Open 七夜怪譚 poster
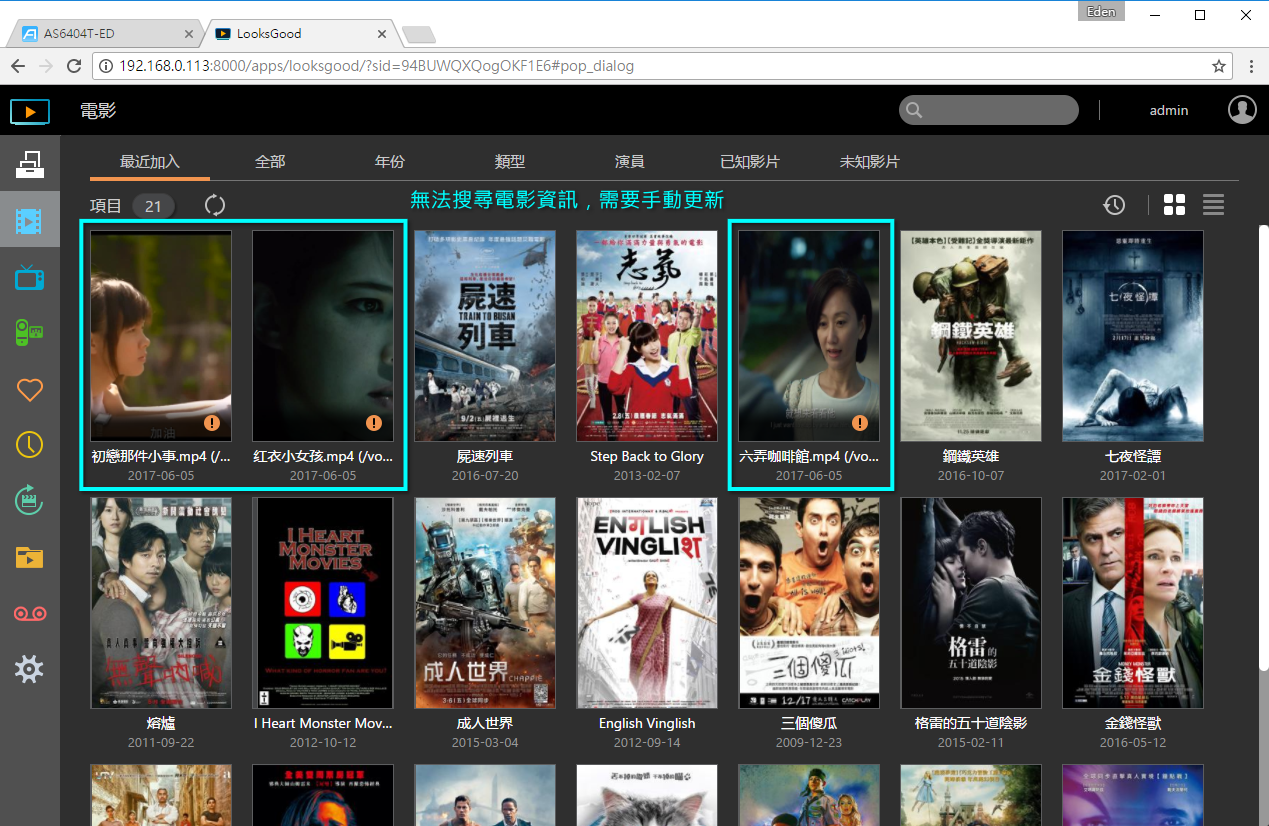Image resolution: width=1269 pixels, height=826 pixels. point(1133,336)
